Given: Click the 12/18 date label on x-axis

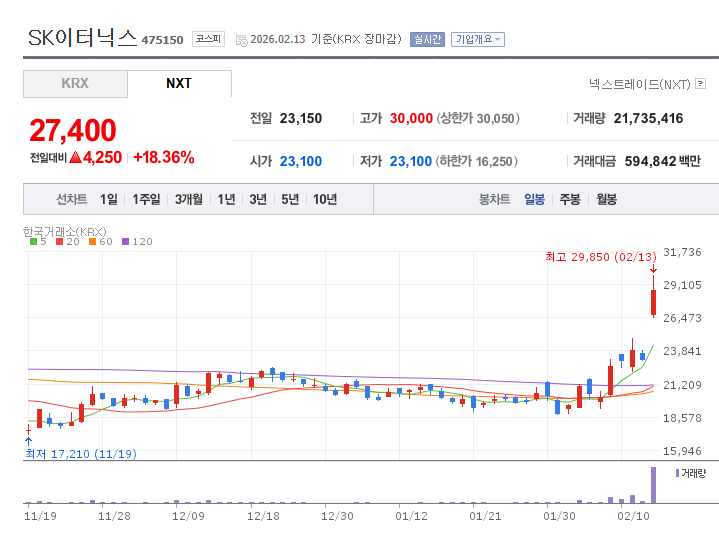Looking at the screenshot, I should 263,516.
